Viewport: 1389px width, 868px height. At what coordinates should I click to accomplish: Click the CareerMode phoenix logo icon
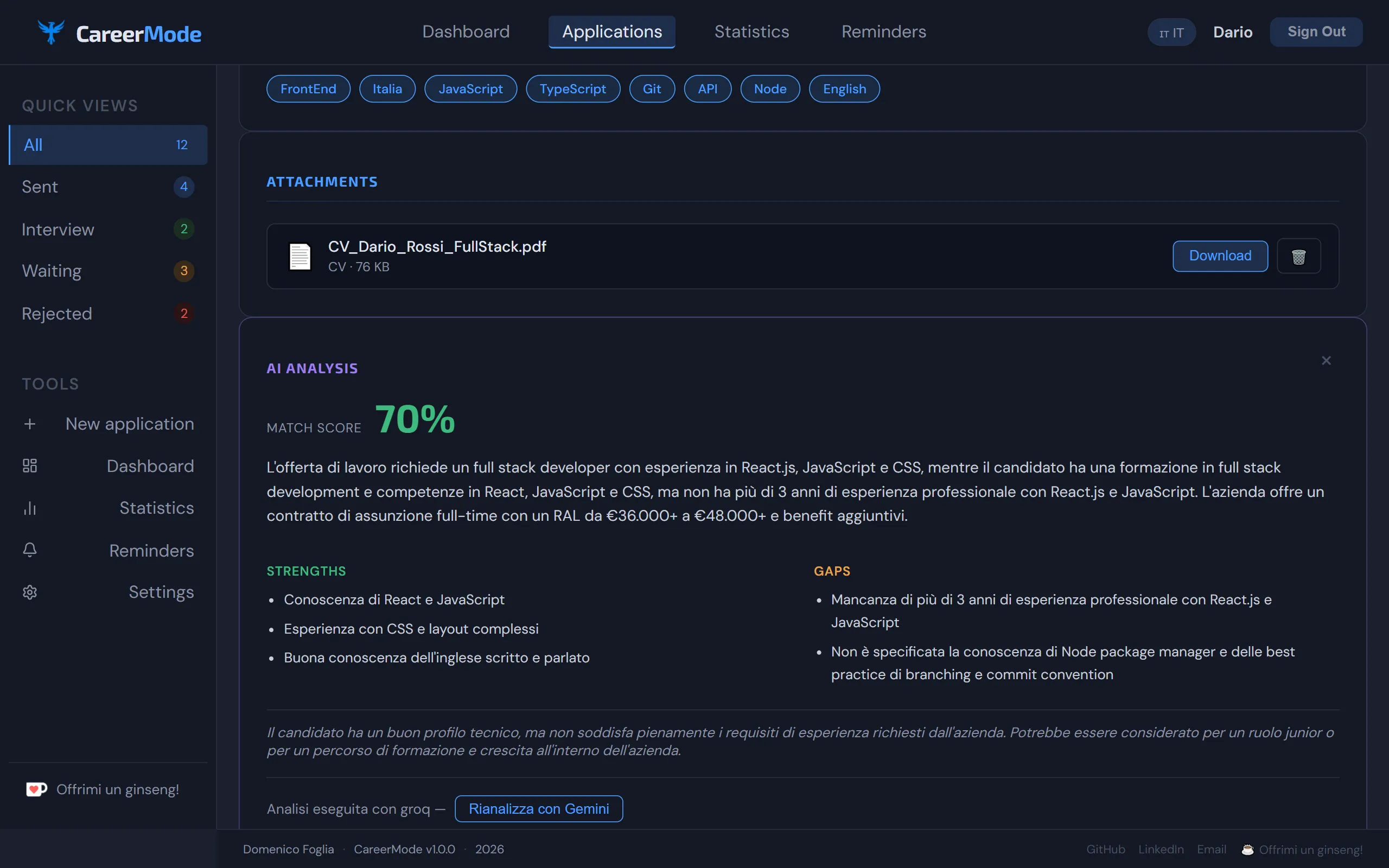pos(50,32)
